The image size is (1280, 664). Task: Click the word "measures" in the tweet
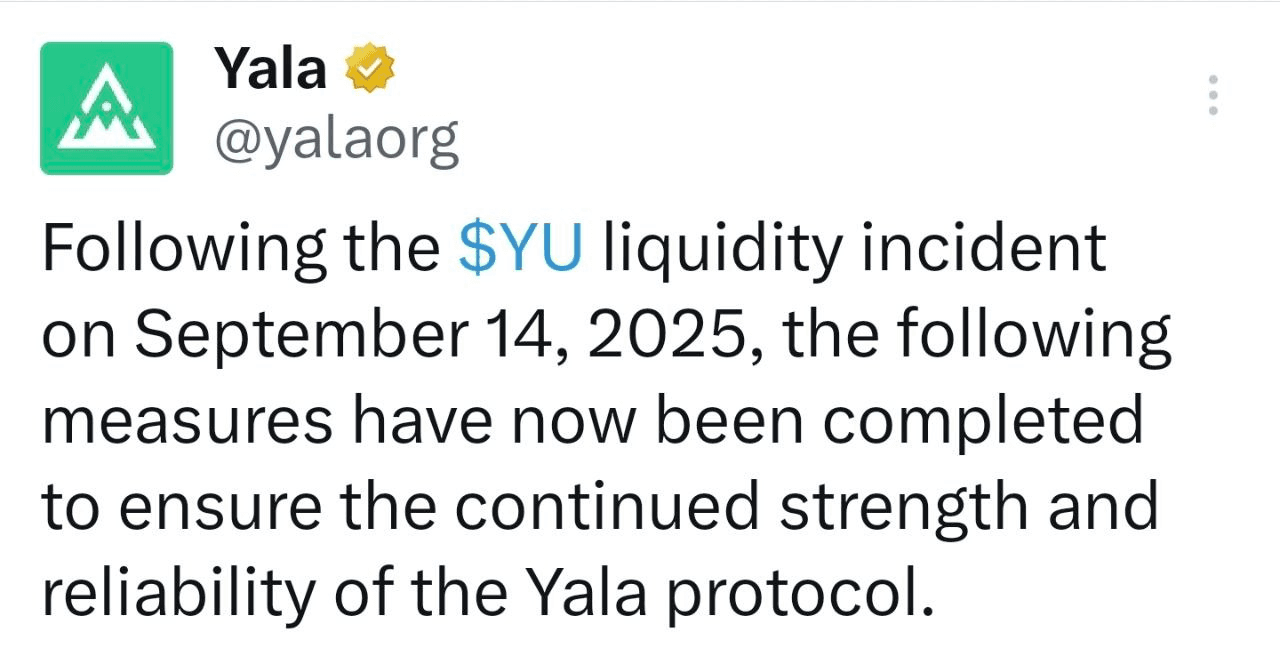coord(187,423)
